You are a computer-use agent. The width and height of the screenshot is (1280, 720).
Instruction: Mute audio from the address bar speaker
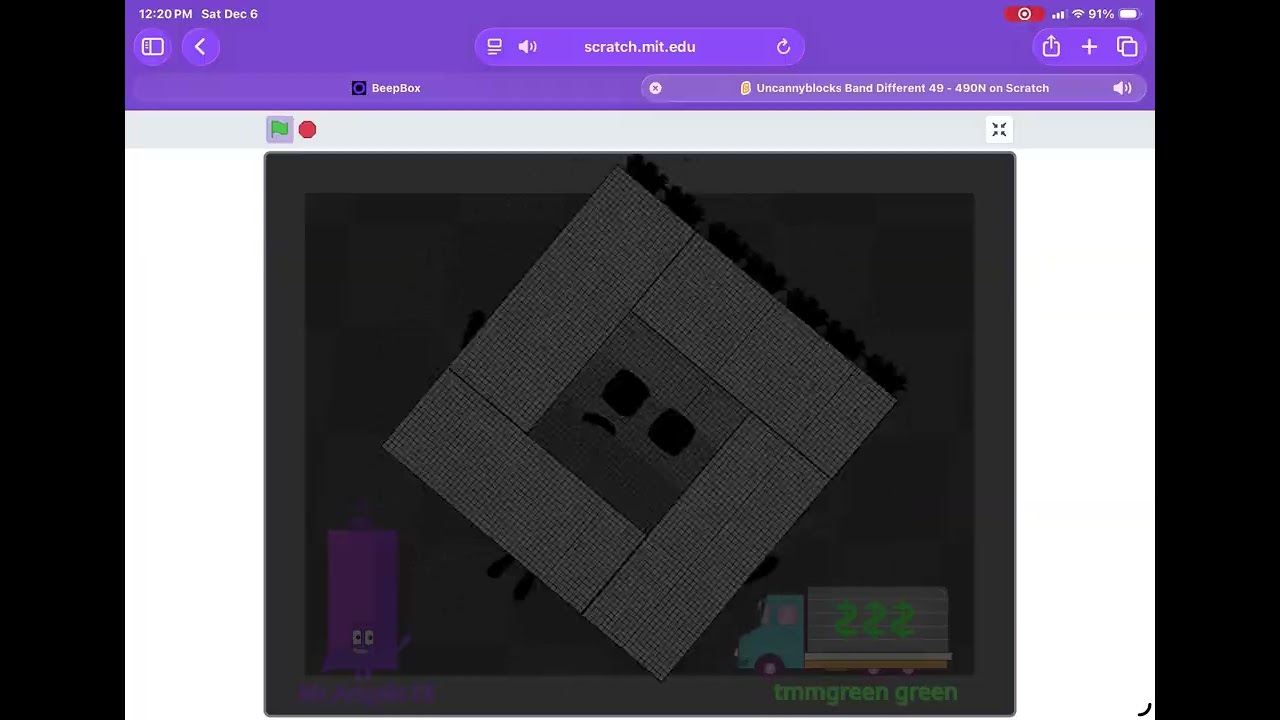[528, 47]
